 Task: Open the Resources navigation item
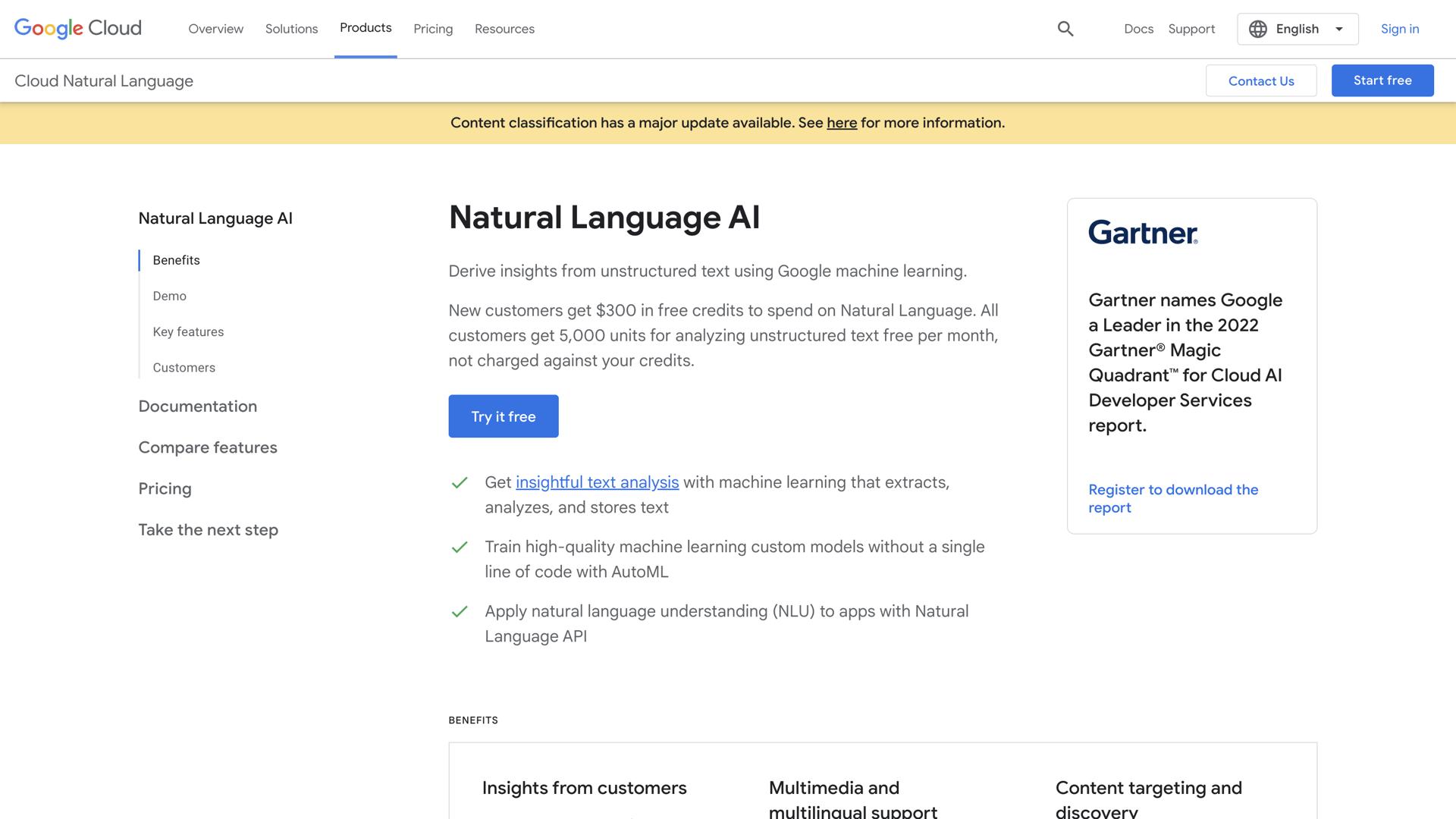click(x=504, y=29)
